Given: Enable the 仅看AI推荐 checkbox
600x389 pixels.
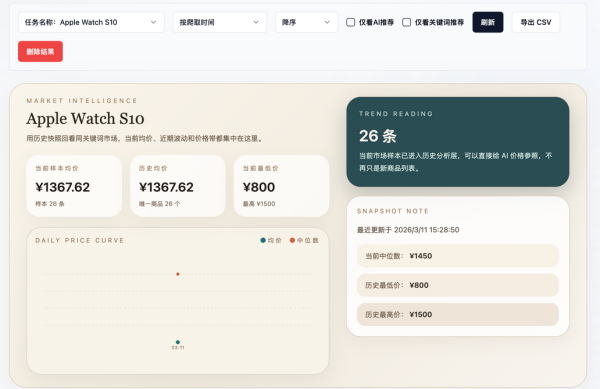Looking at the screenshot, I should 351,22.
